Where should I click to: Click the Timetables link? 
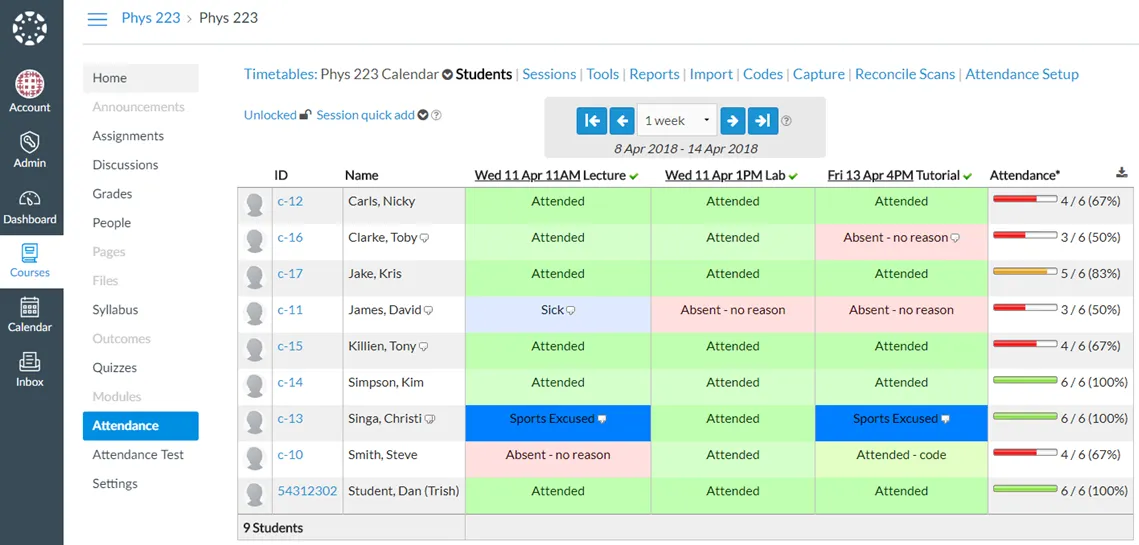pos(280,74)
